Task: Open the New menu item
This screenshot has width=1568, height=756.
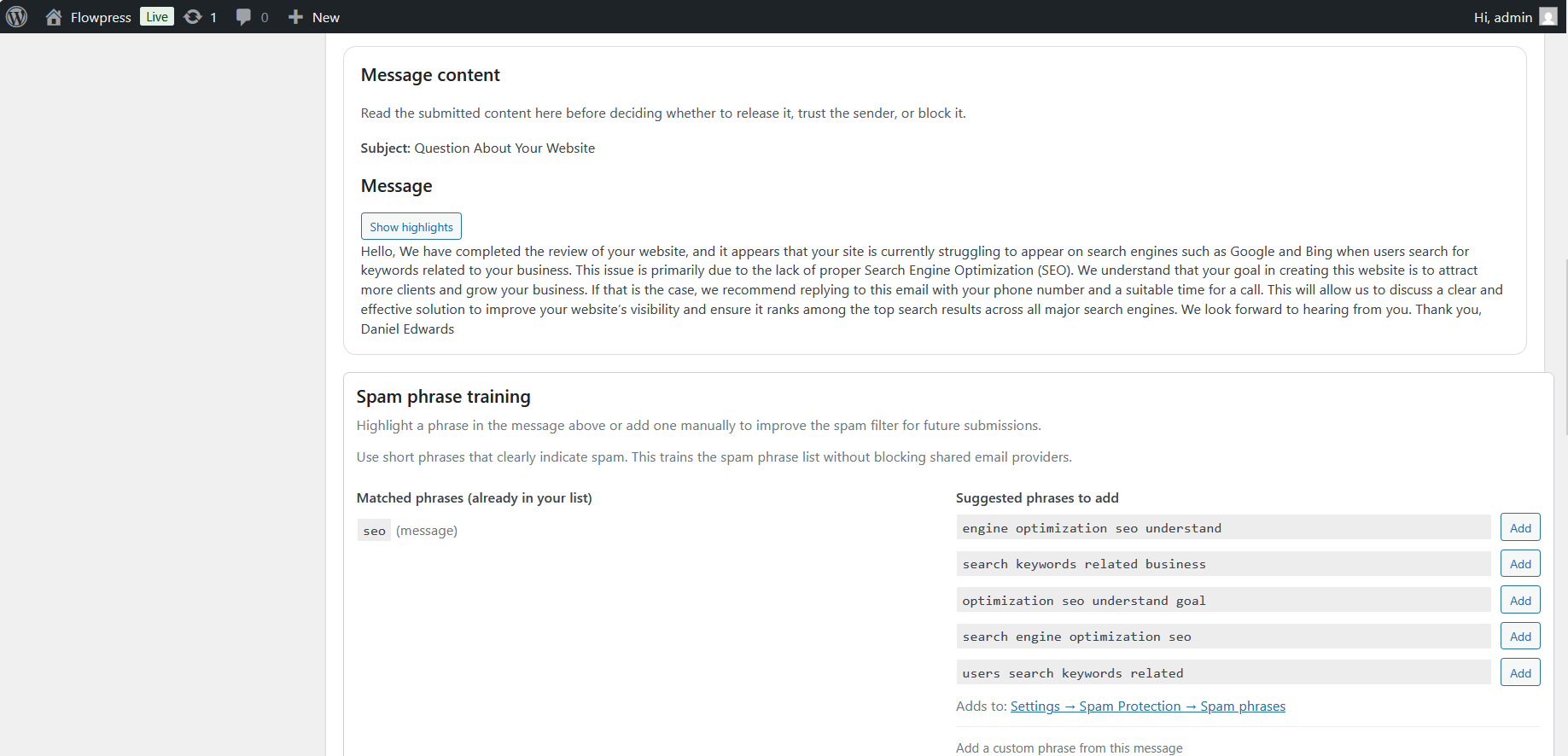Action: point(326,17)
